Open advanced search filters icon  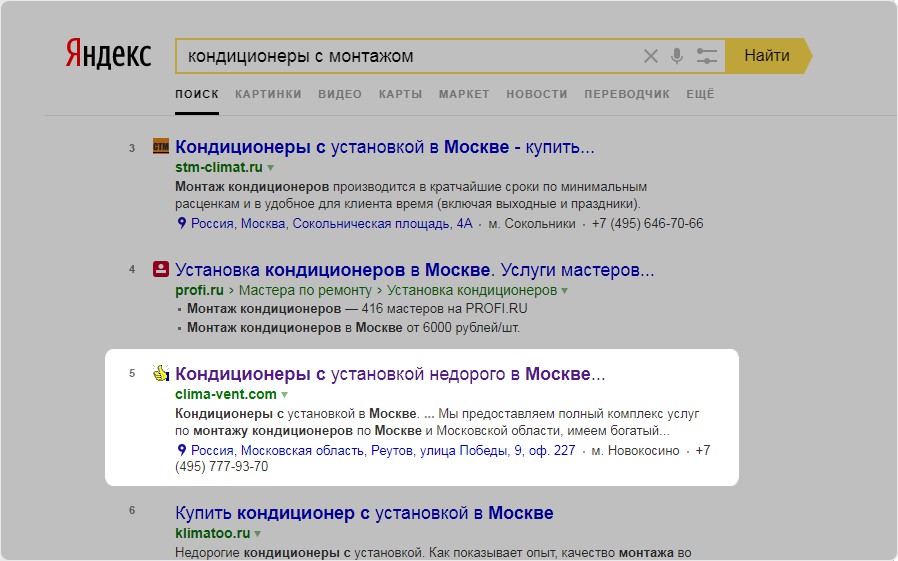(706, 56)
